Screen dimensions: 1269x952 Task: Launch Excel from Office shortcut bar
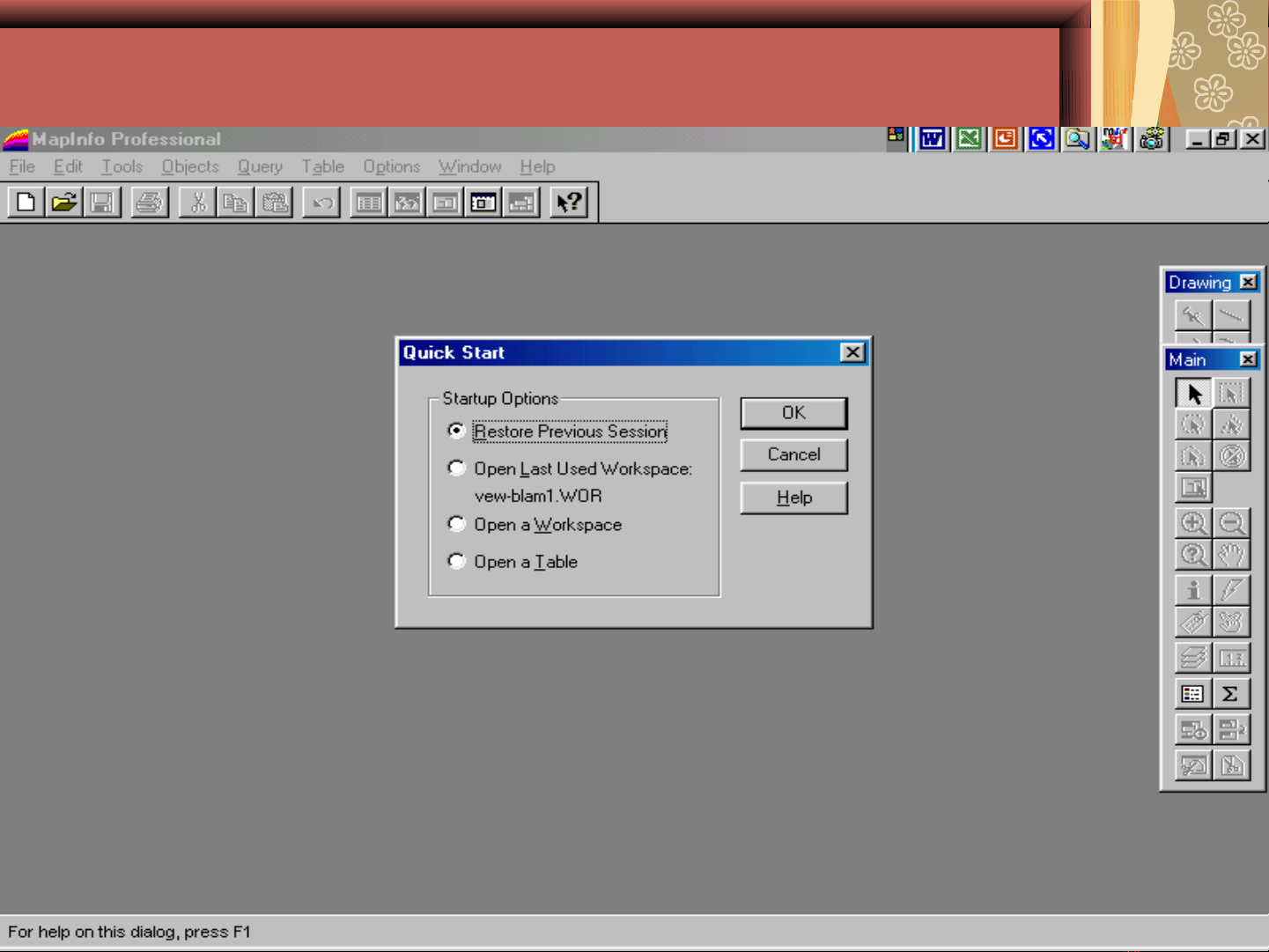(969, 139)
